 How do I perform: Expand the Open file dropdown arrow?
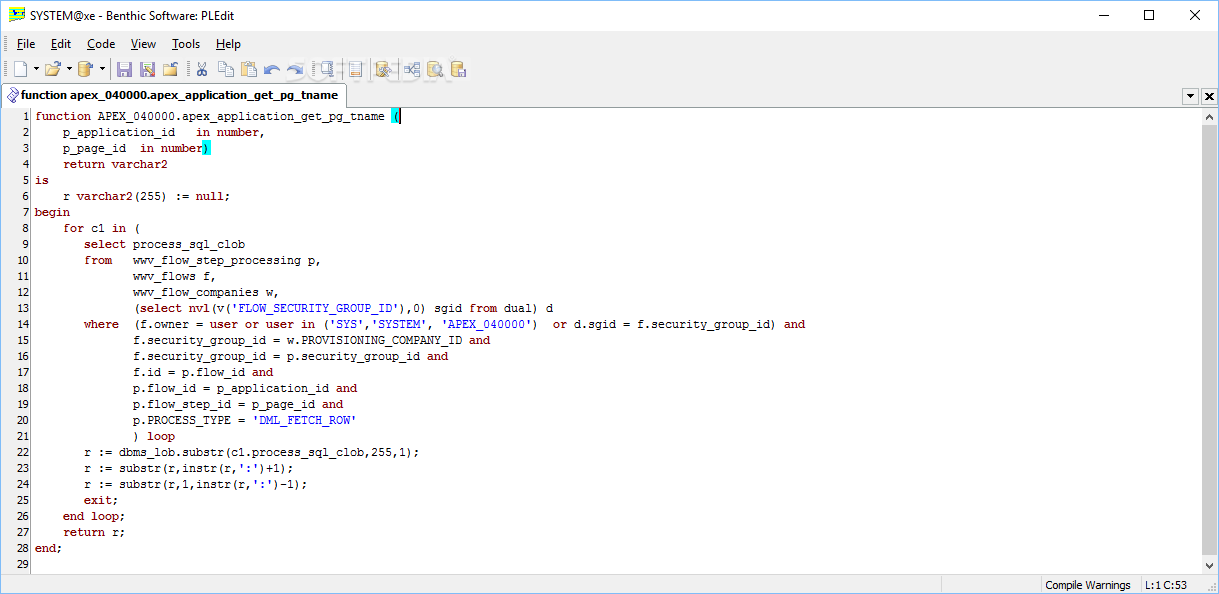[69, 69]
